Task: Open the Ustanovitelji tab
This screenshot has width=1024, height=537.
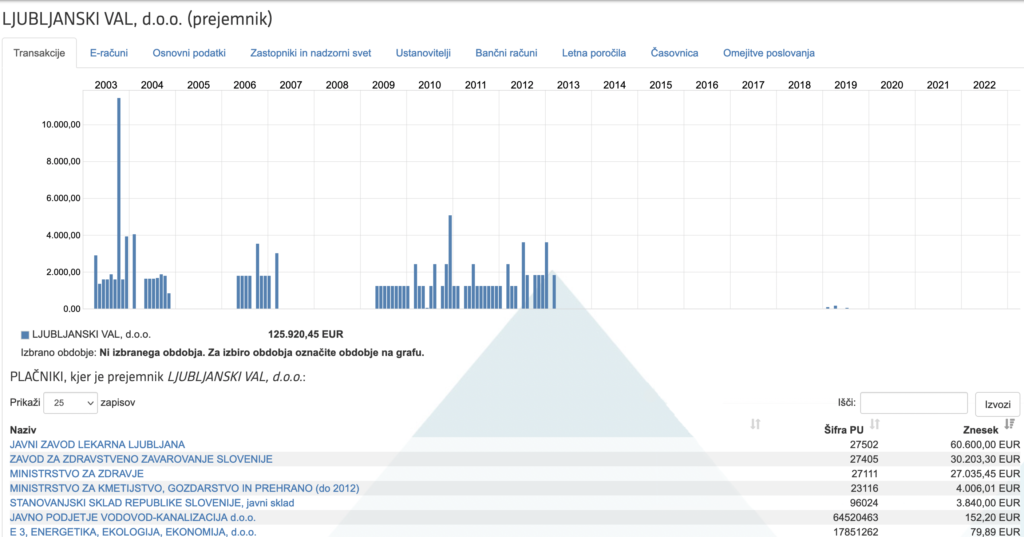Action: (x=423, y=53)
